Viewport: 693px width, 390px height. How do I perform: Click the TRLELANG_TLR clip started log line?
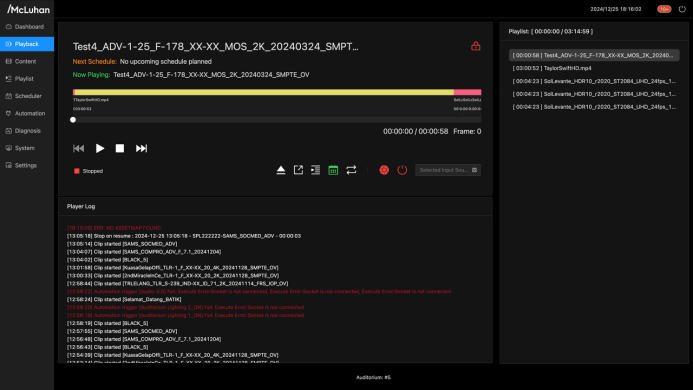178,283
